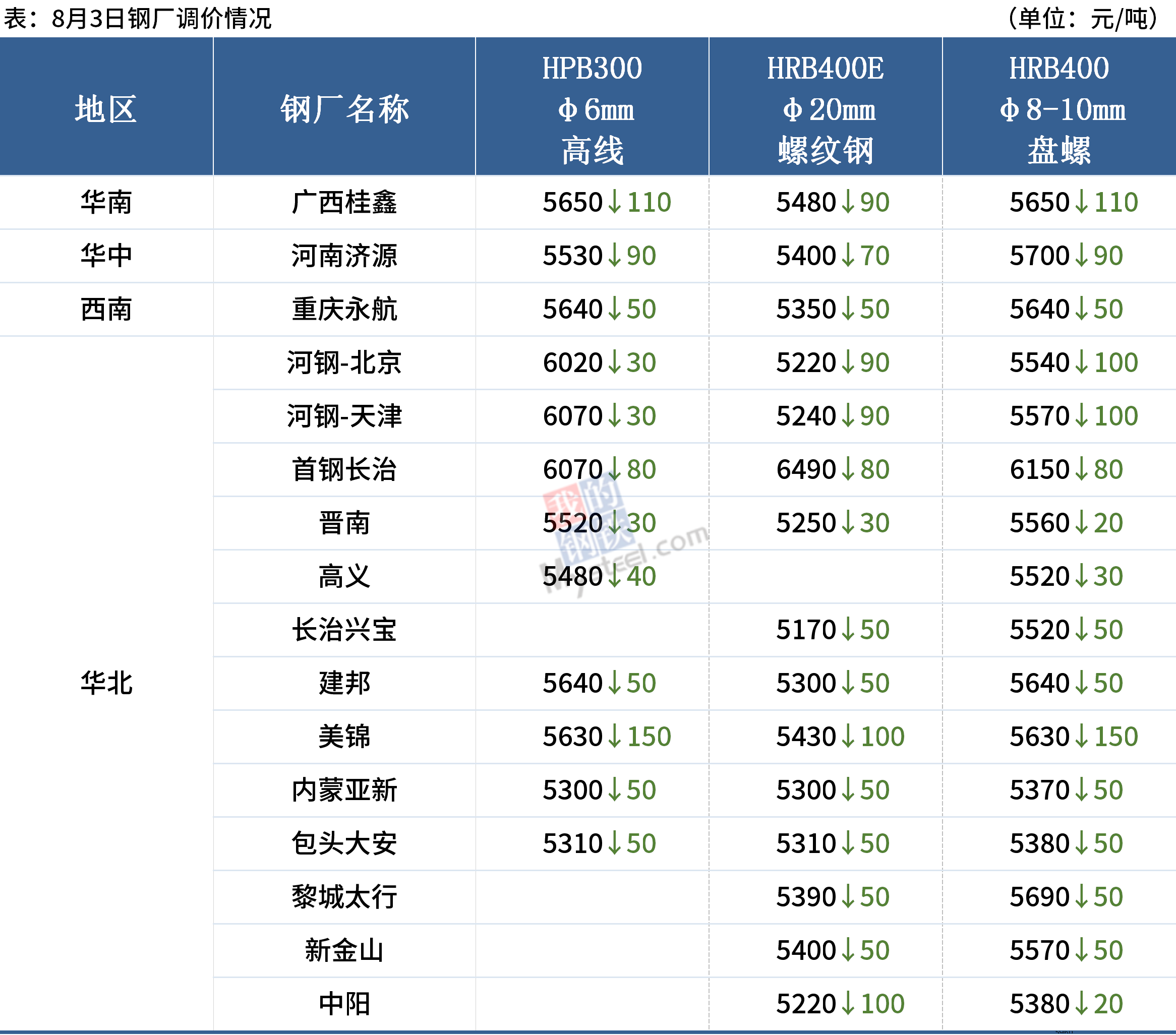Click the 华南 region cell

coord(106,202)
